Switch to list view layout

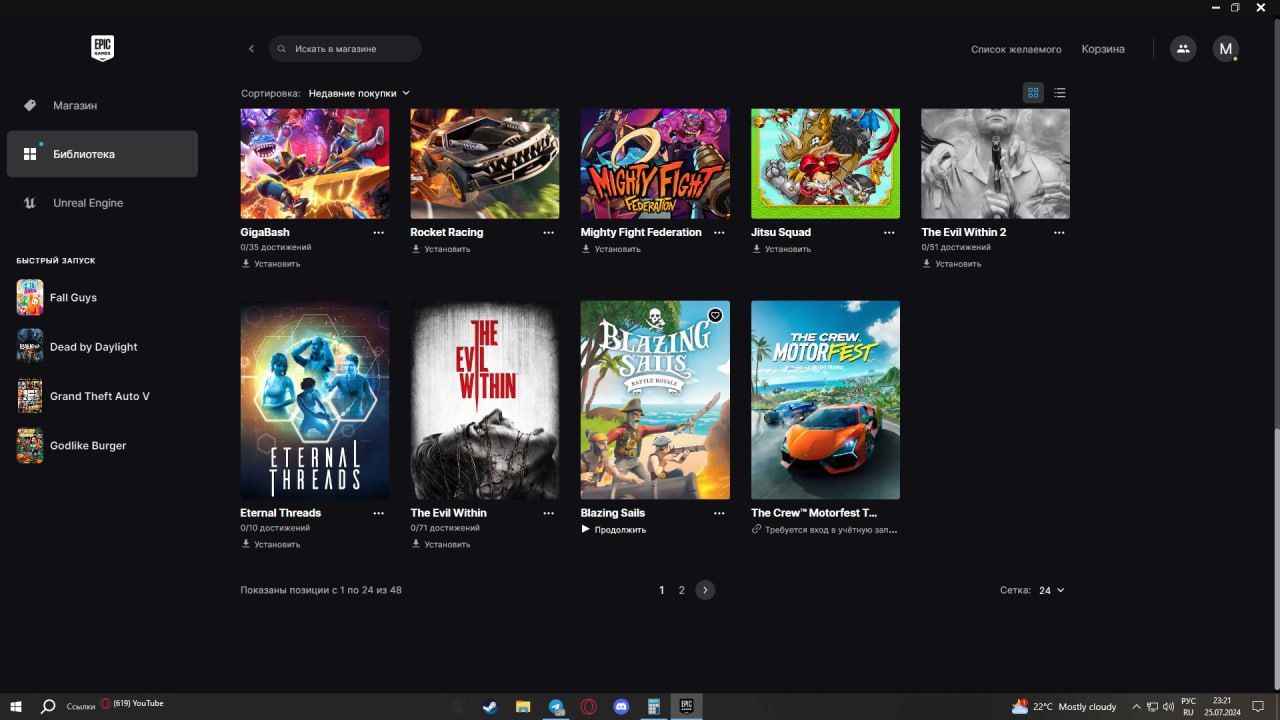(1060, 93)
